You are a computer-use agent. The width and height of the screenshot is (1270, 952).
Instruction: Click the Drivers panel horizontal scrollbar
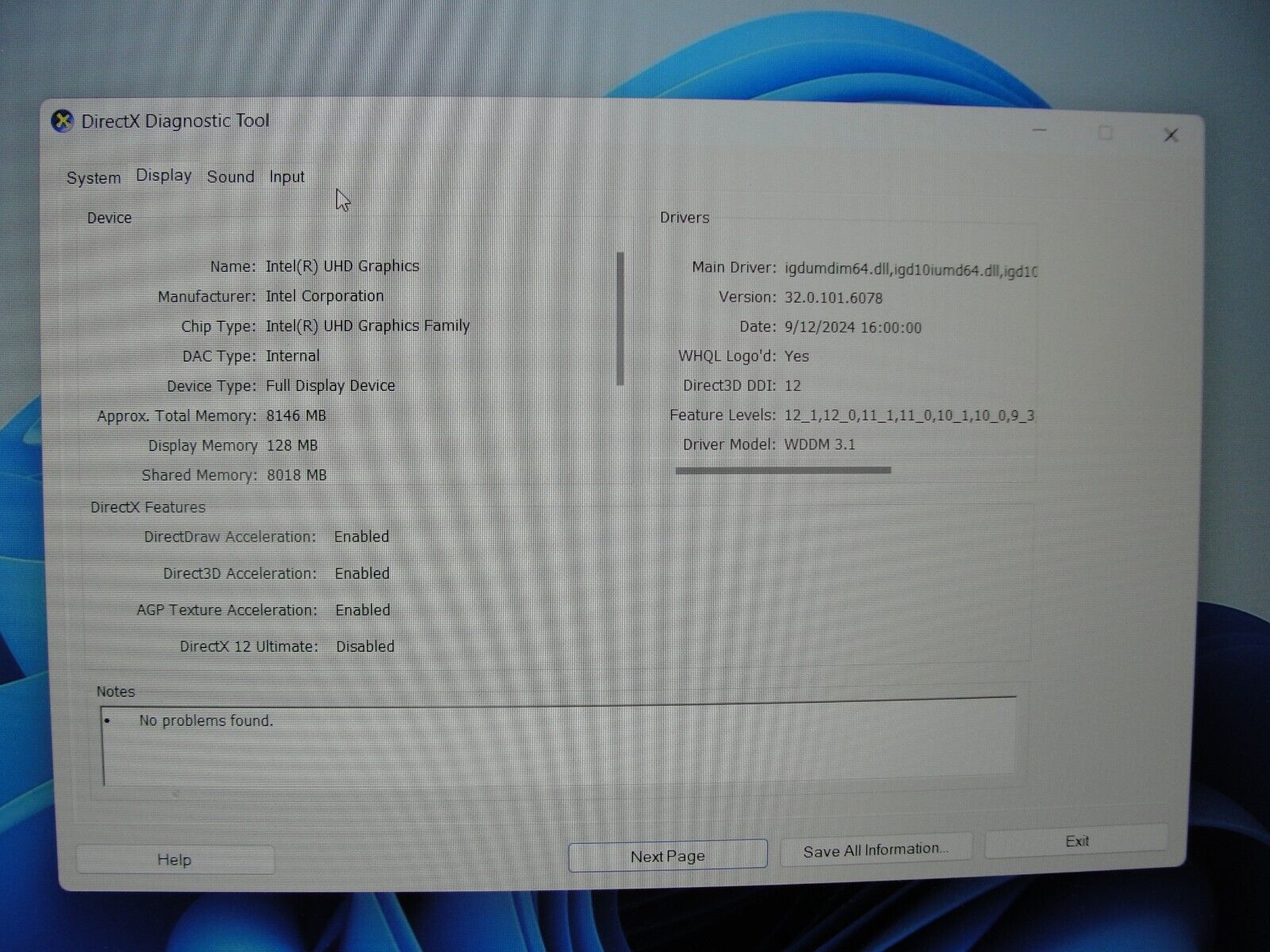[783, 470]
